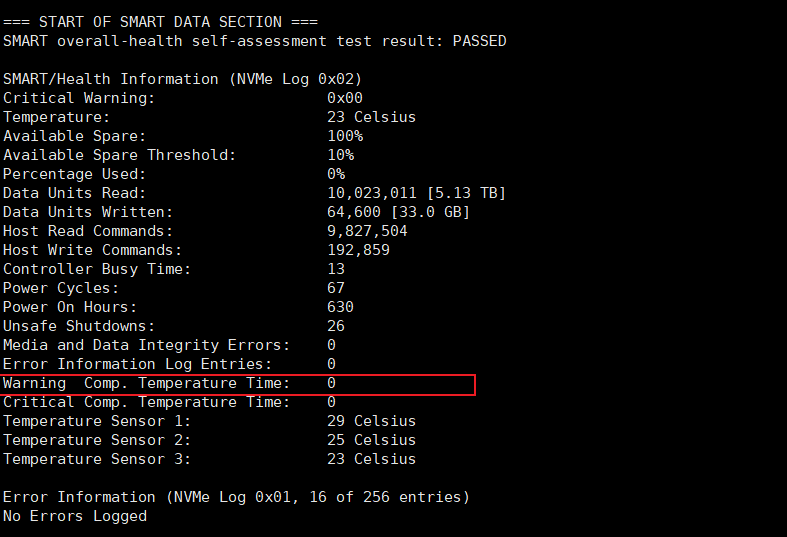Image resolution: width=787 pixels, height=537 pixels.
Task: Click the Host Read Commands 9,827,504 value
Action: [x=367, y=231]
